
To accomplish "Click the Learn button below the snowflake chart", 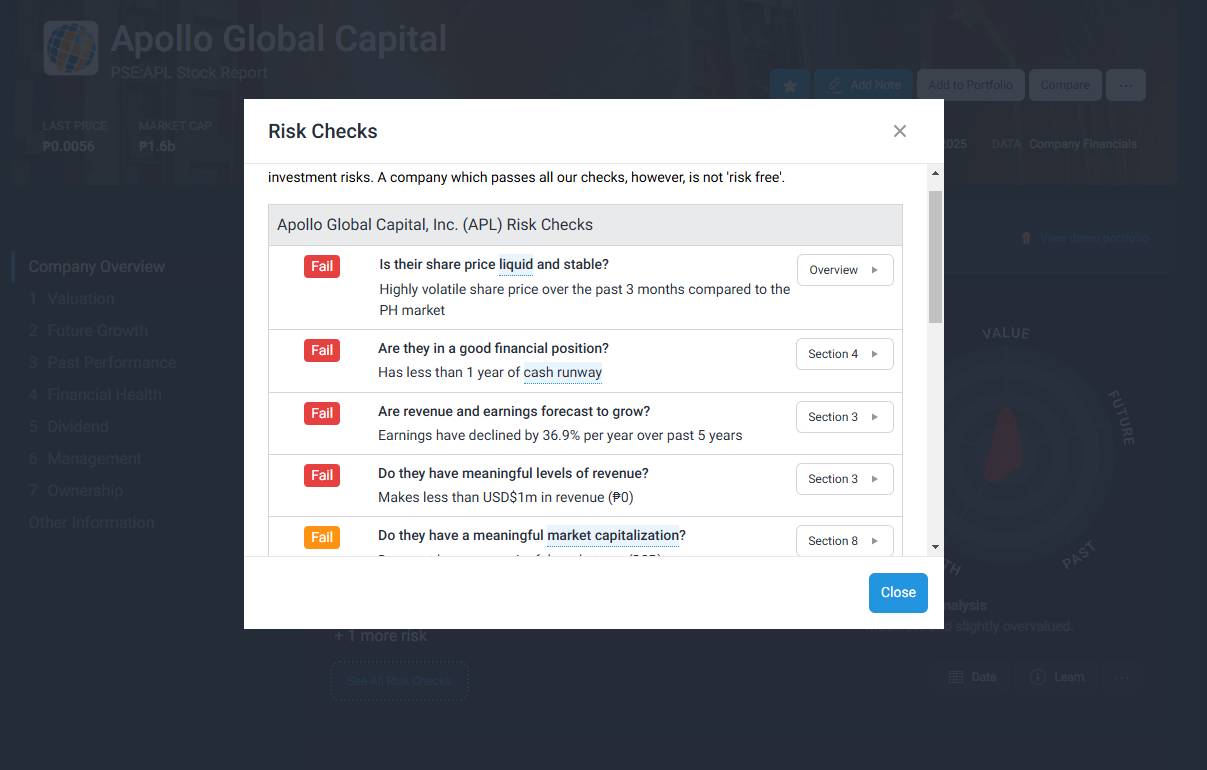I will tap(1058, 677).
